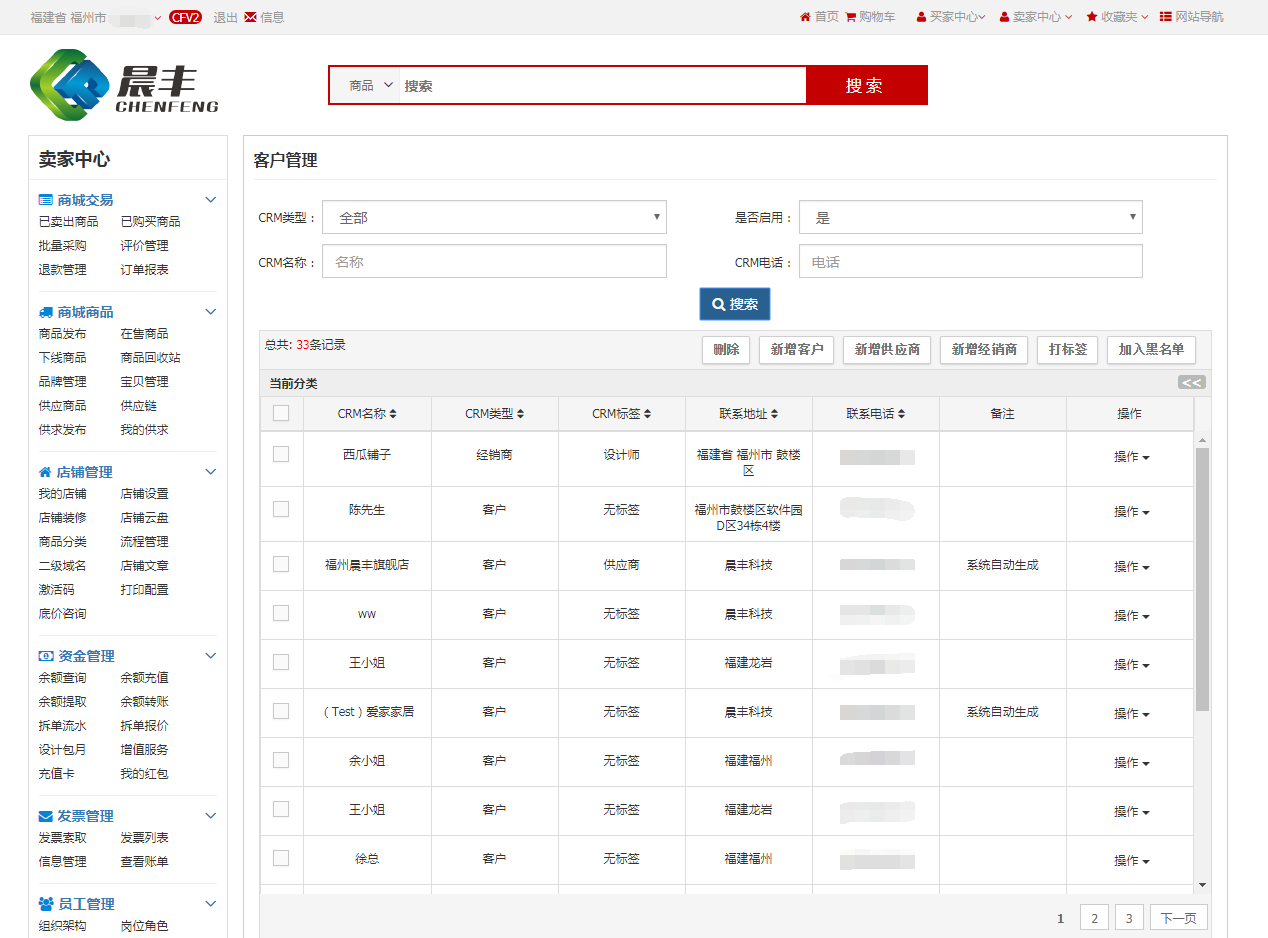Sort by CRM名称 column arrows

tap(393, 414)
